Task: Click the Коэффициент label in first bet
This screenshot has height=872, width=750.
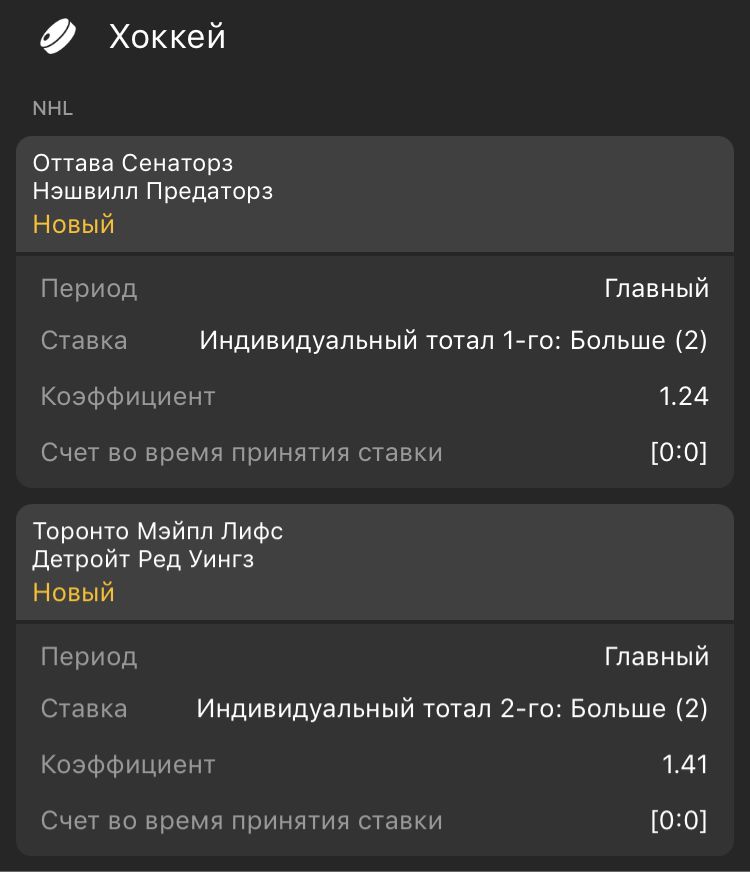Action: 128,397
